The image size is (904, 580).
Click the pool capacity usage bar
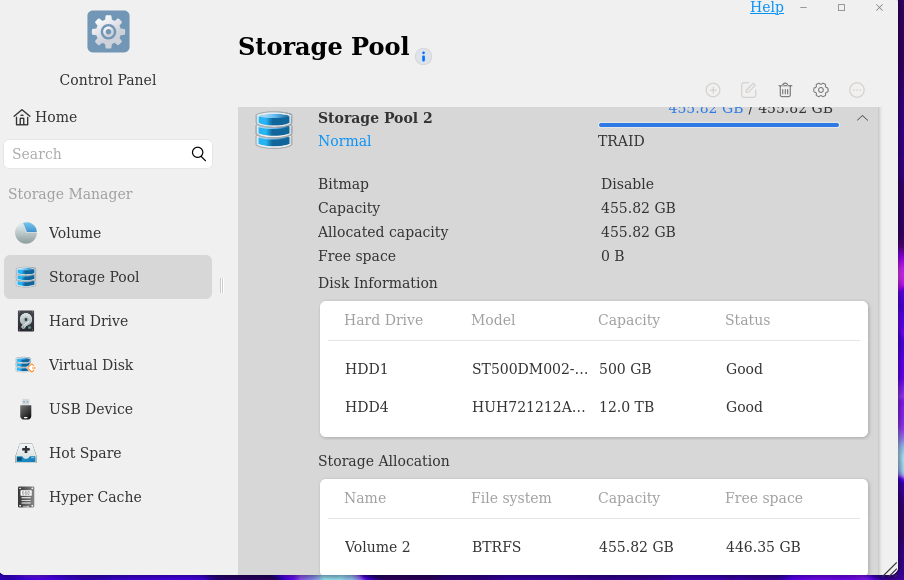(x=718, y=125)
